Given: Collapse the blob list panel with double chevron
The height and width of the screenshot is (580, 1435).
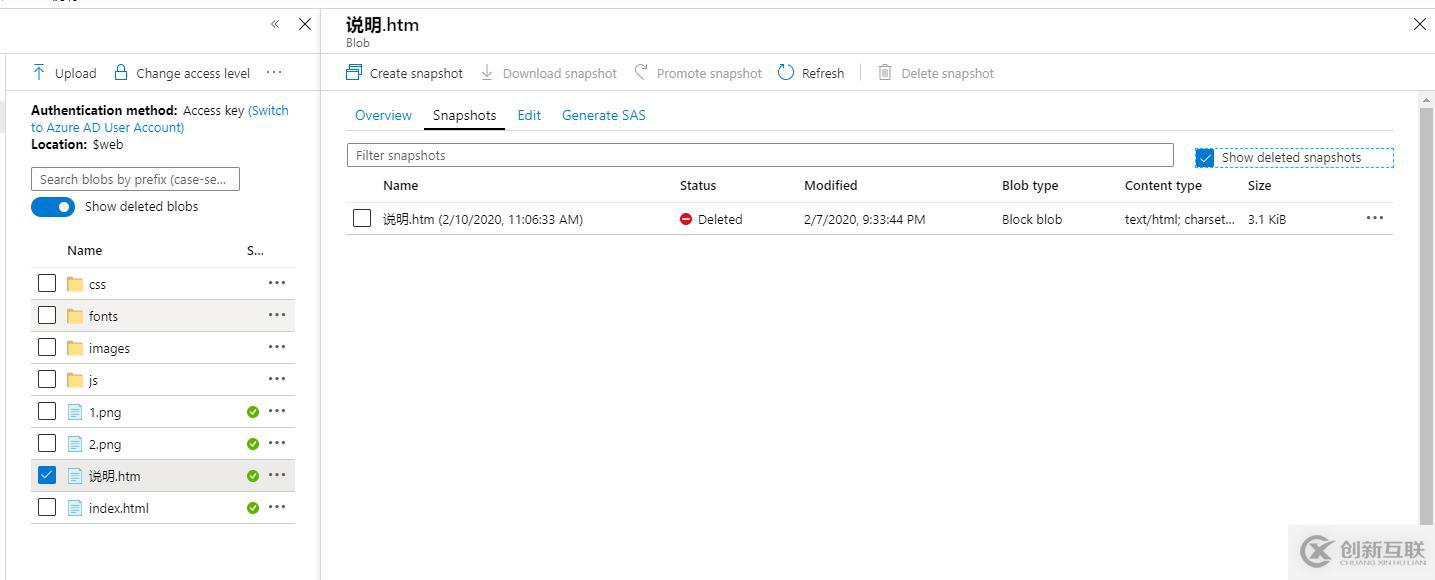Looking at the screenshot, I should point(275,24).
